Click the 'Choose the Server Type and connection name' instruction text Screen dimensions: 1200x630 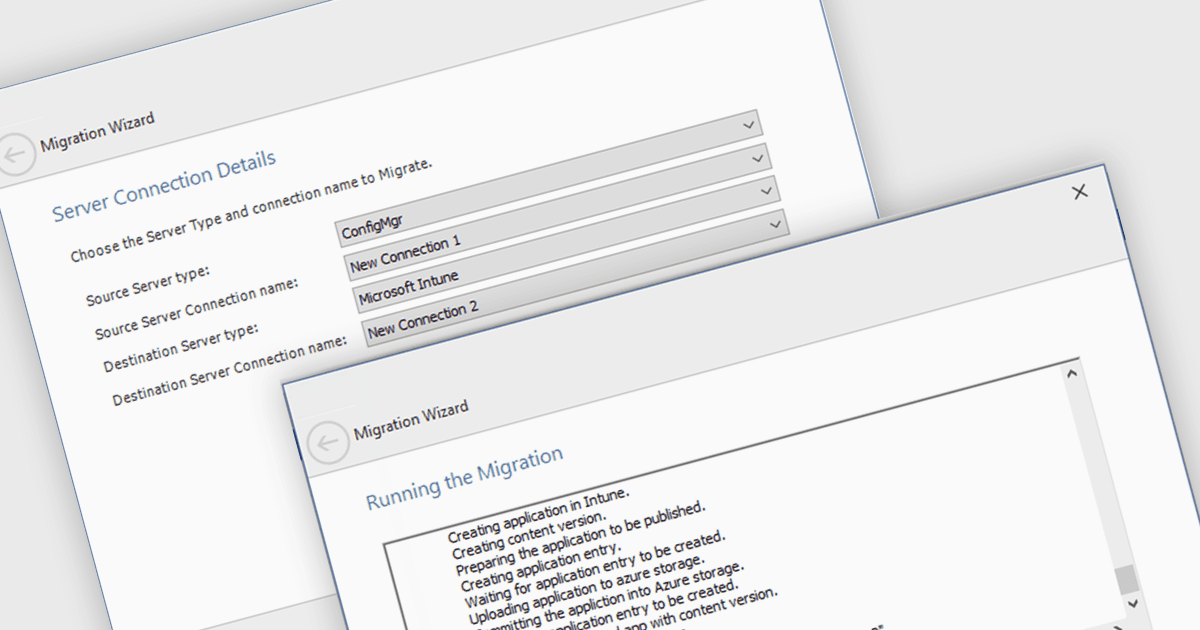pyautogui.click(x=251, y=212)
